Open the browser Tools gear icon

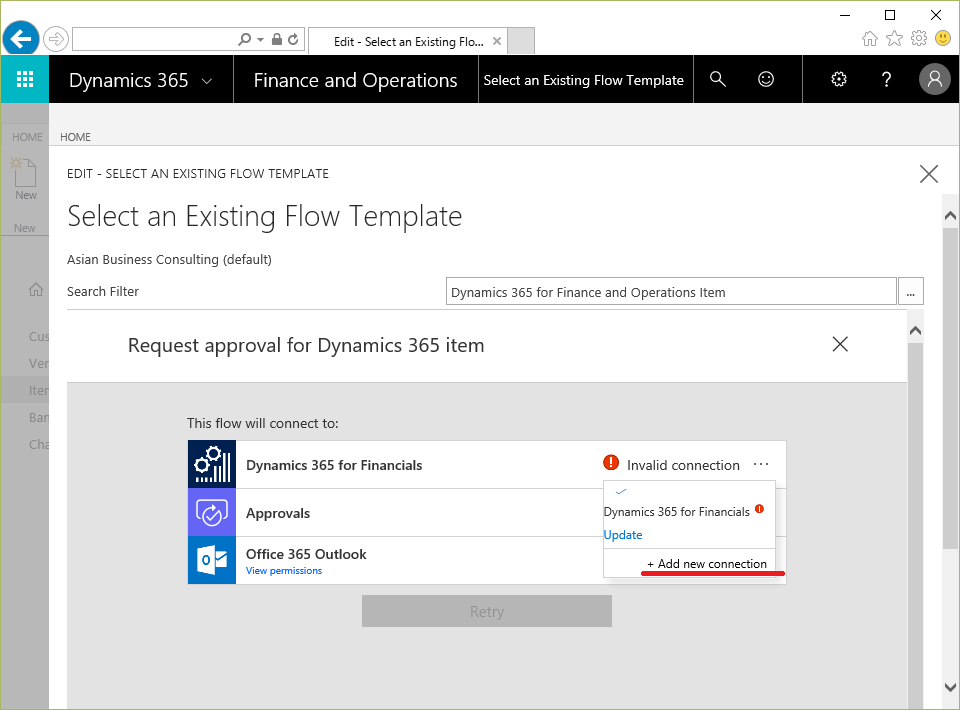pos(919,39)
